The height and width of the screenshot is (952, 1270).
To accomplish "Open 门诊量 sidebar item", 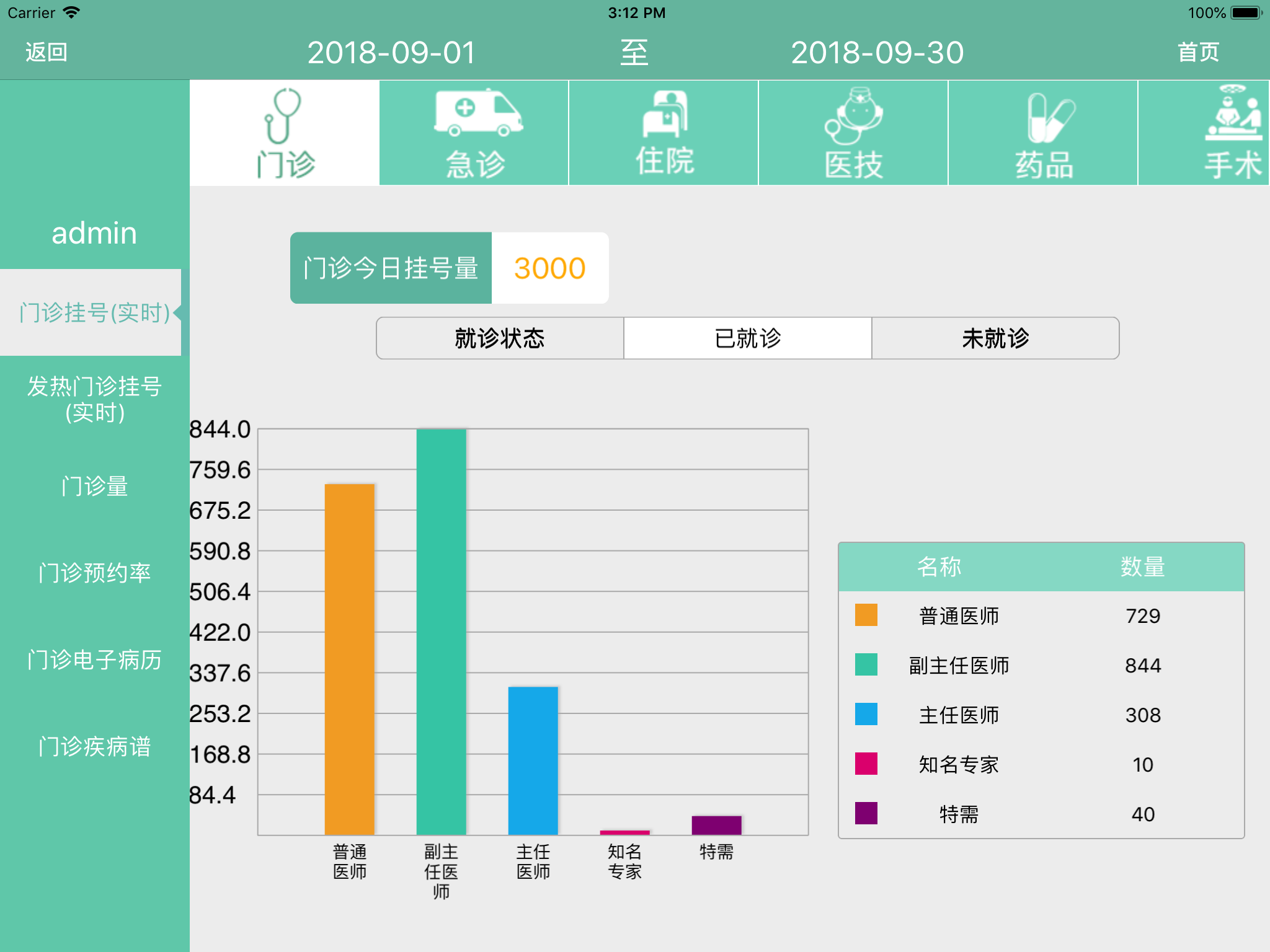I will pyautogui.click(x=94, y=486).
